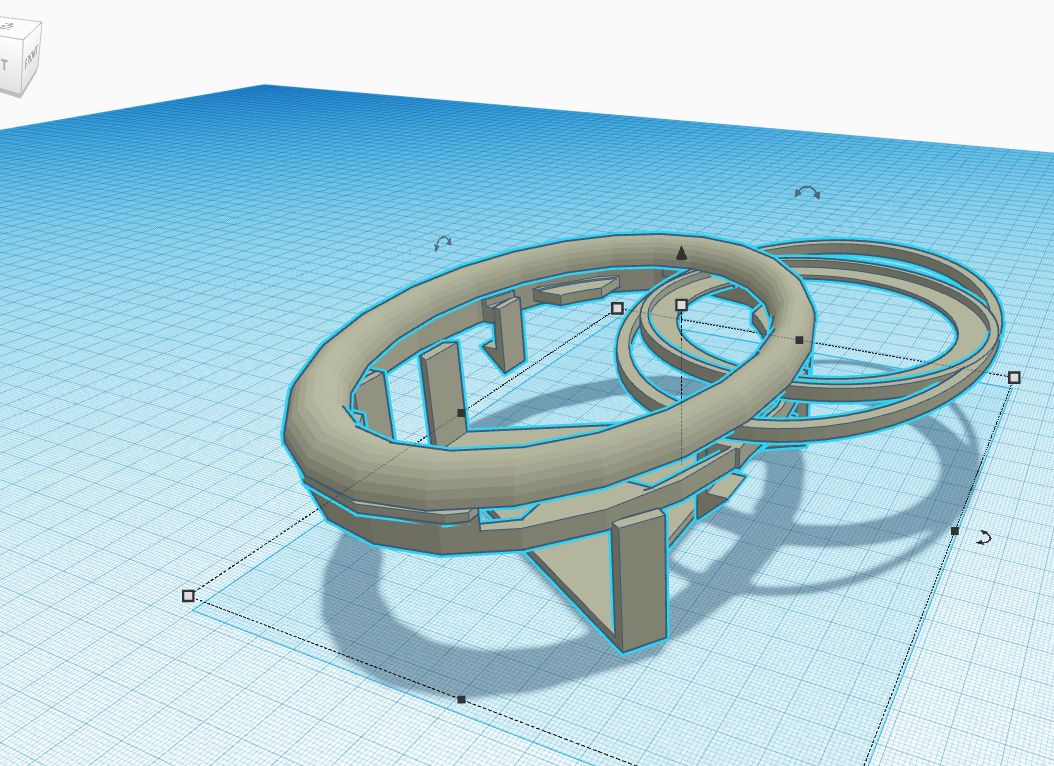Click the white corner handle at the far-right selection corner
Image resolution: width=1054 pixels, height=766 pixels.
(x=1014, y=378)
